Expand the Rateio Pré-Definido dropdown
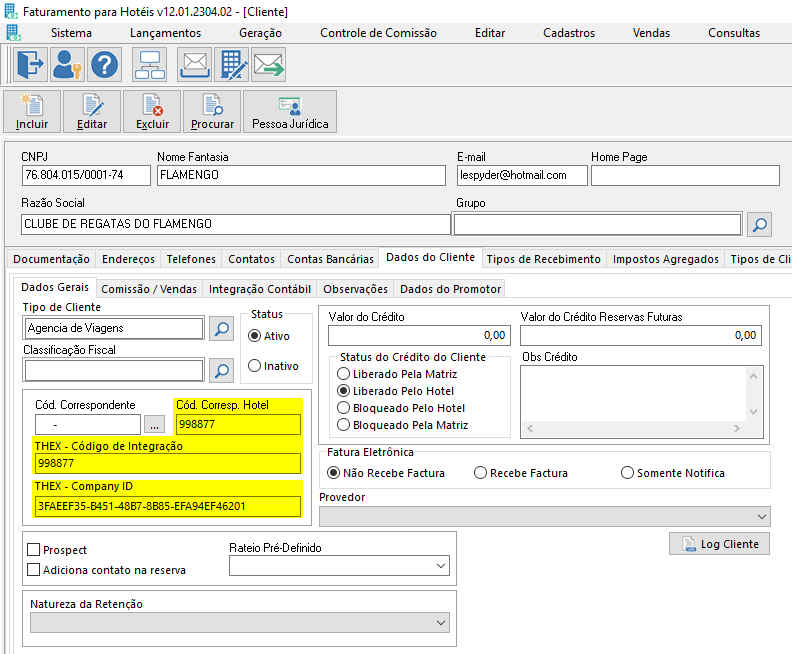 pos(440,566)
